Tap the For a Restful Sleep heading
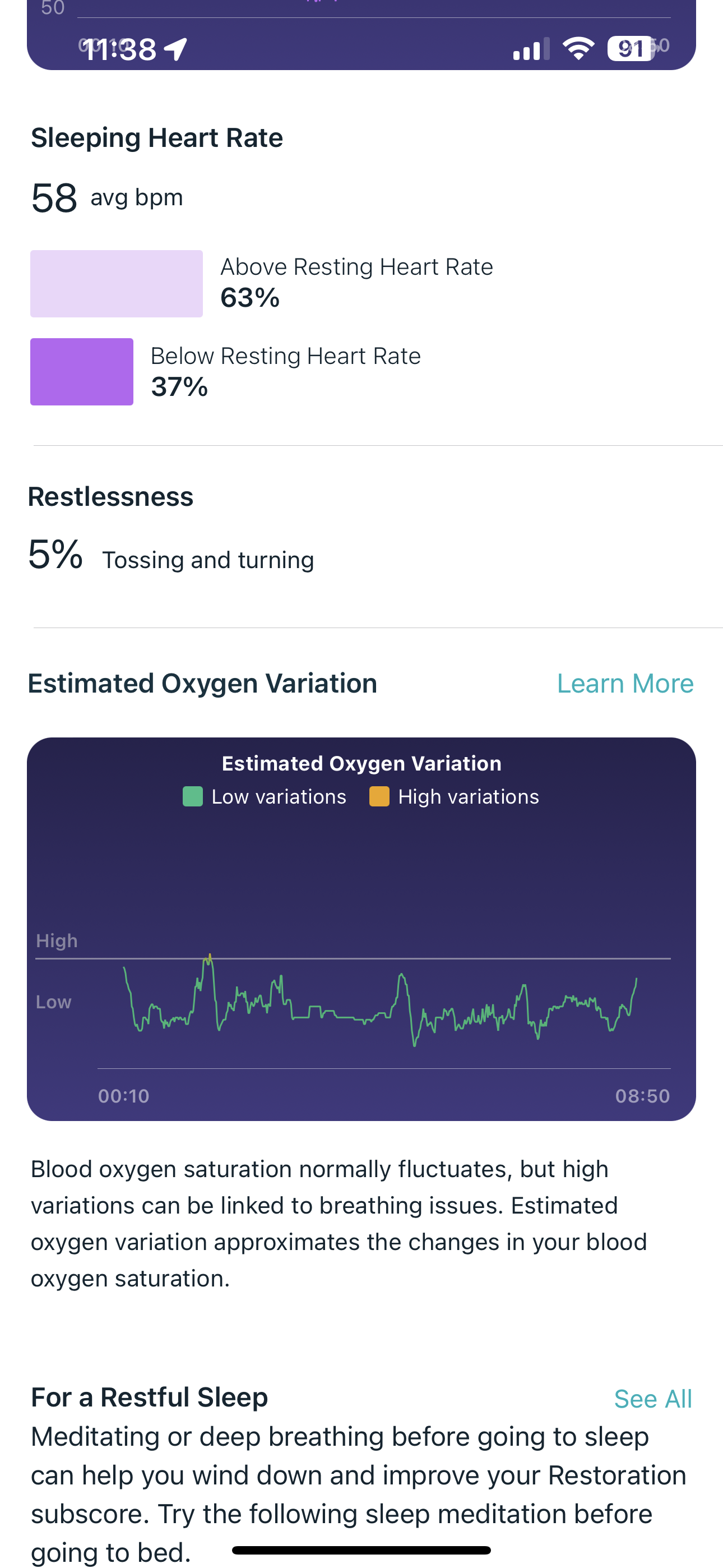 point(150,1397)
